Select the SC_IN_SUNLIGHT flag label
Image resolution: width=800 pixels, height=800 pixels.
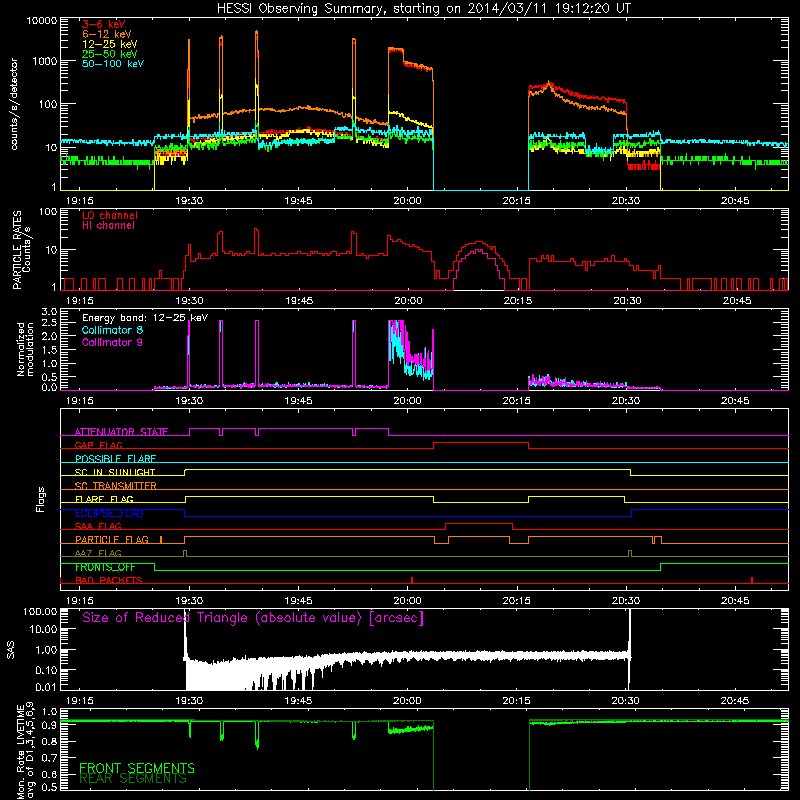115,472
